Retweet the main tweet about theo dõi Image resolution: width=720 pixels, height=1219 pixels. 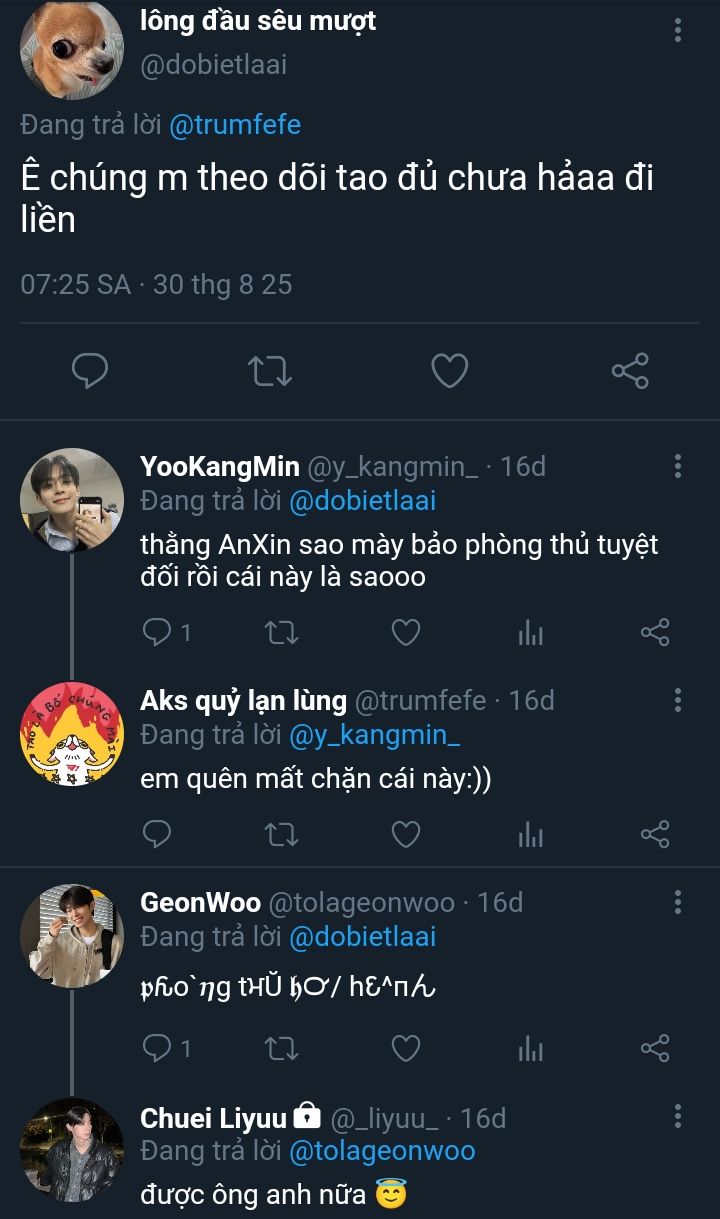point(269,371)
